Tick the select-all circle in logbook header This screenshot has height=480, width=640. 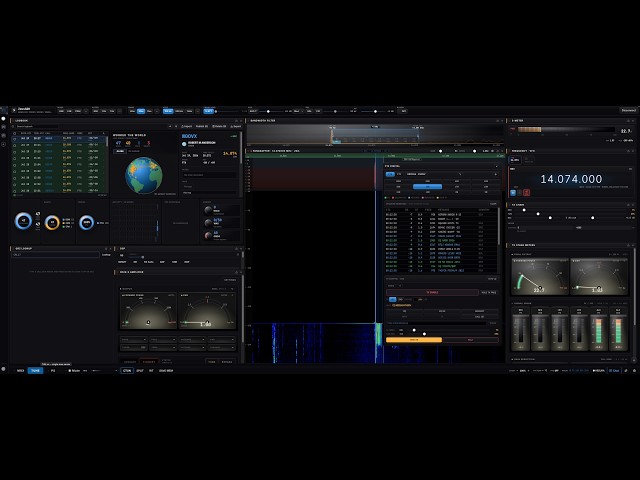point(15,133)
